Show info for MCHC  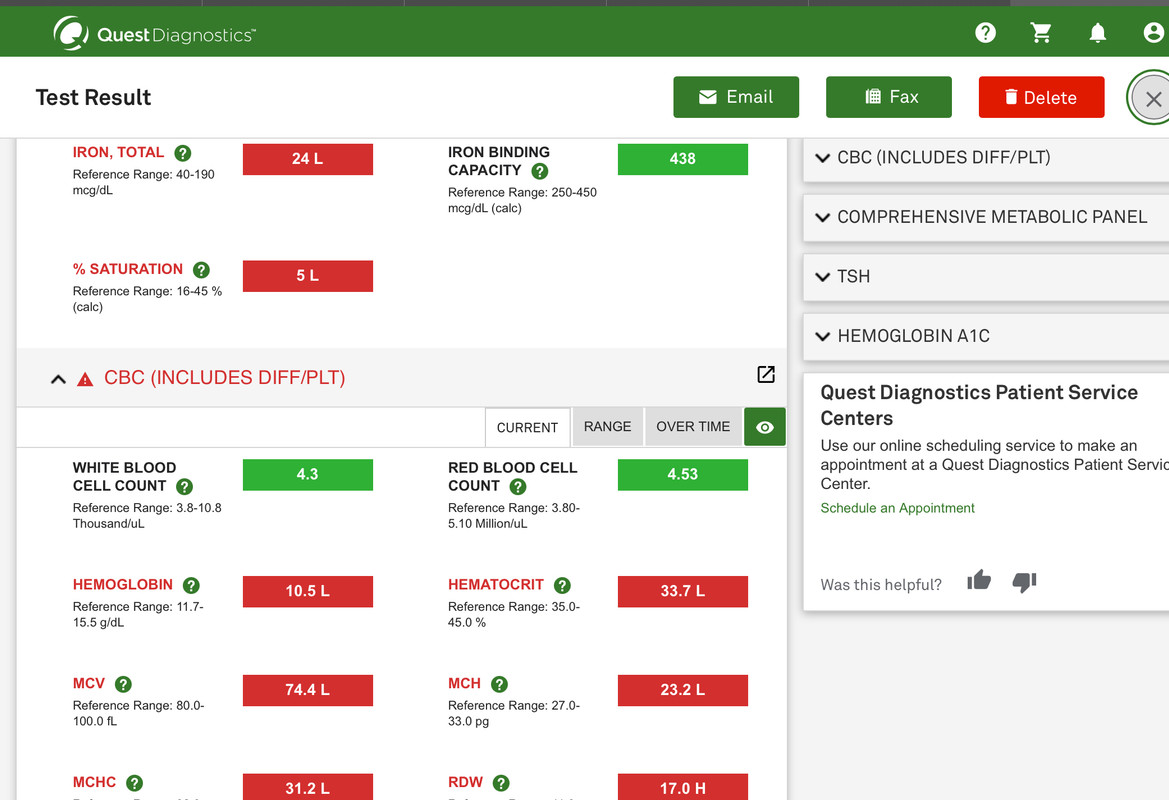click(x=134, y=783)
